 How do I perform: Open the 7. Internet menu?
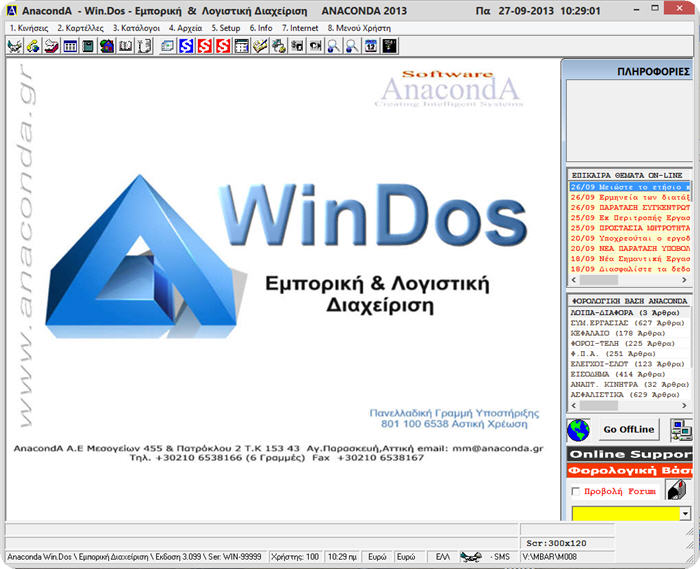300,28
